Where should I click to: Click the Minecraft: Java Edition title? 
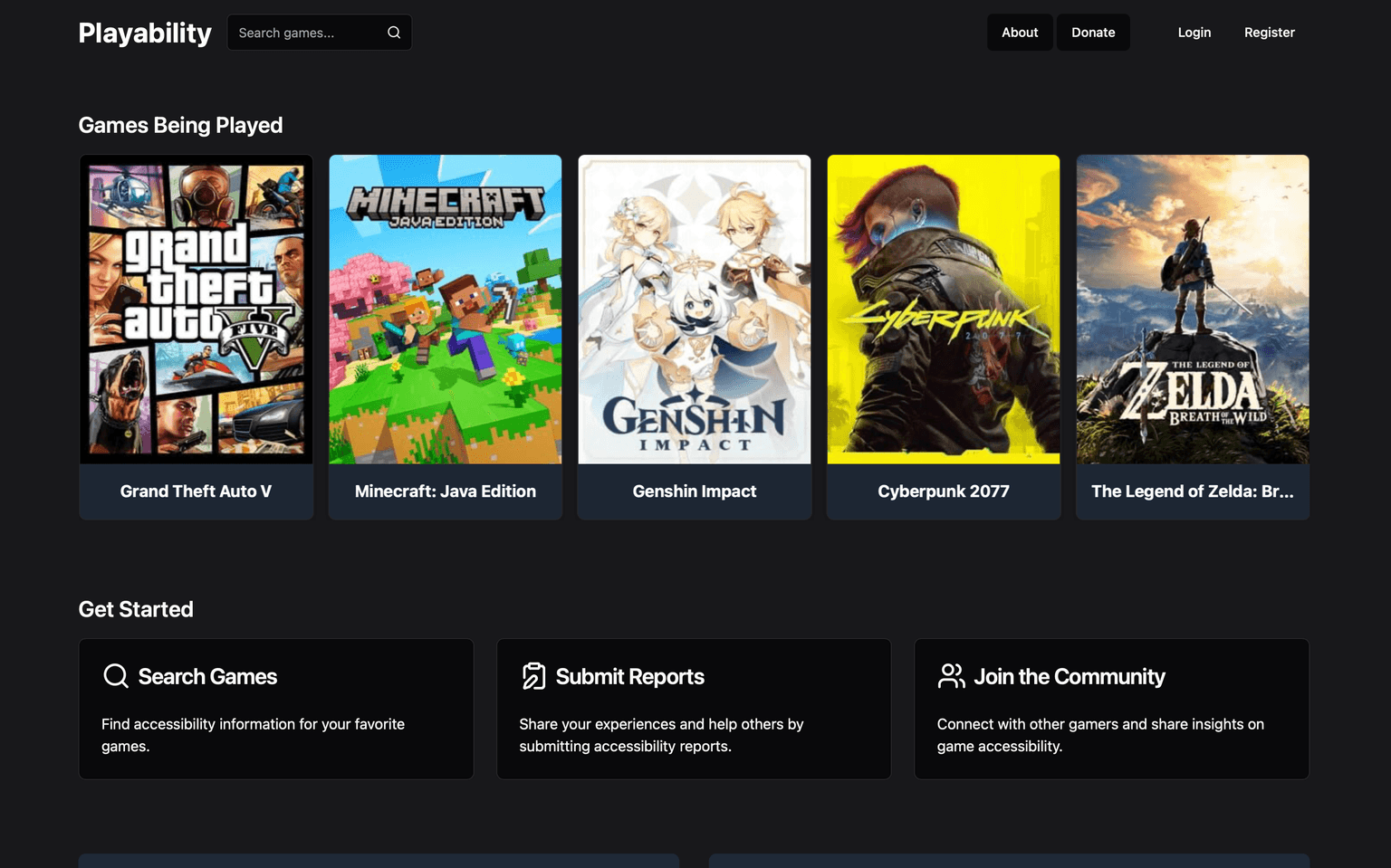(x=446, y=491)
